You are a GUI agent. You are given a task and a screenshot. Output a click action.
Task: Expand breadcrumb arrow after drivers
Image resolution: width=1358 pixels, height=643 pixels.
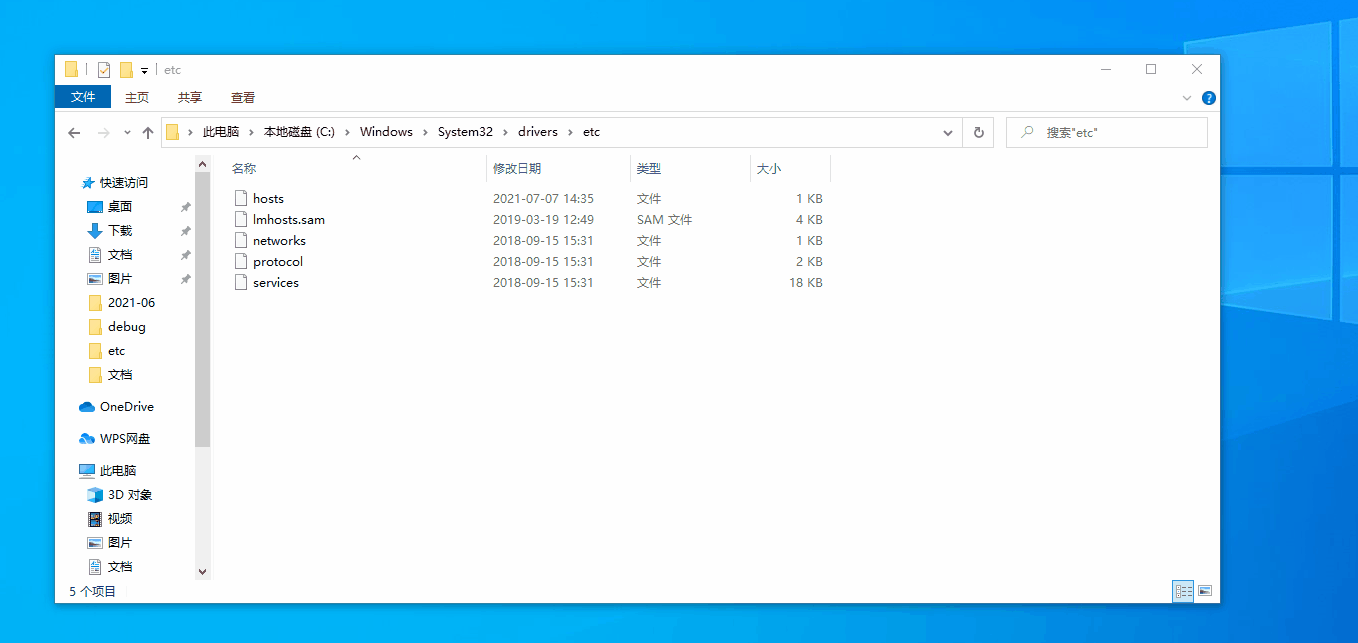pos(570,132)
